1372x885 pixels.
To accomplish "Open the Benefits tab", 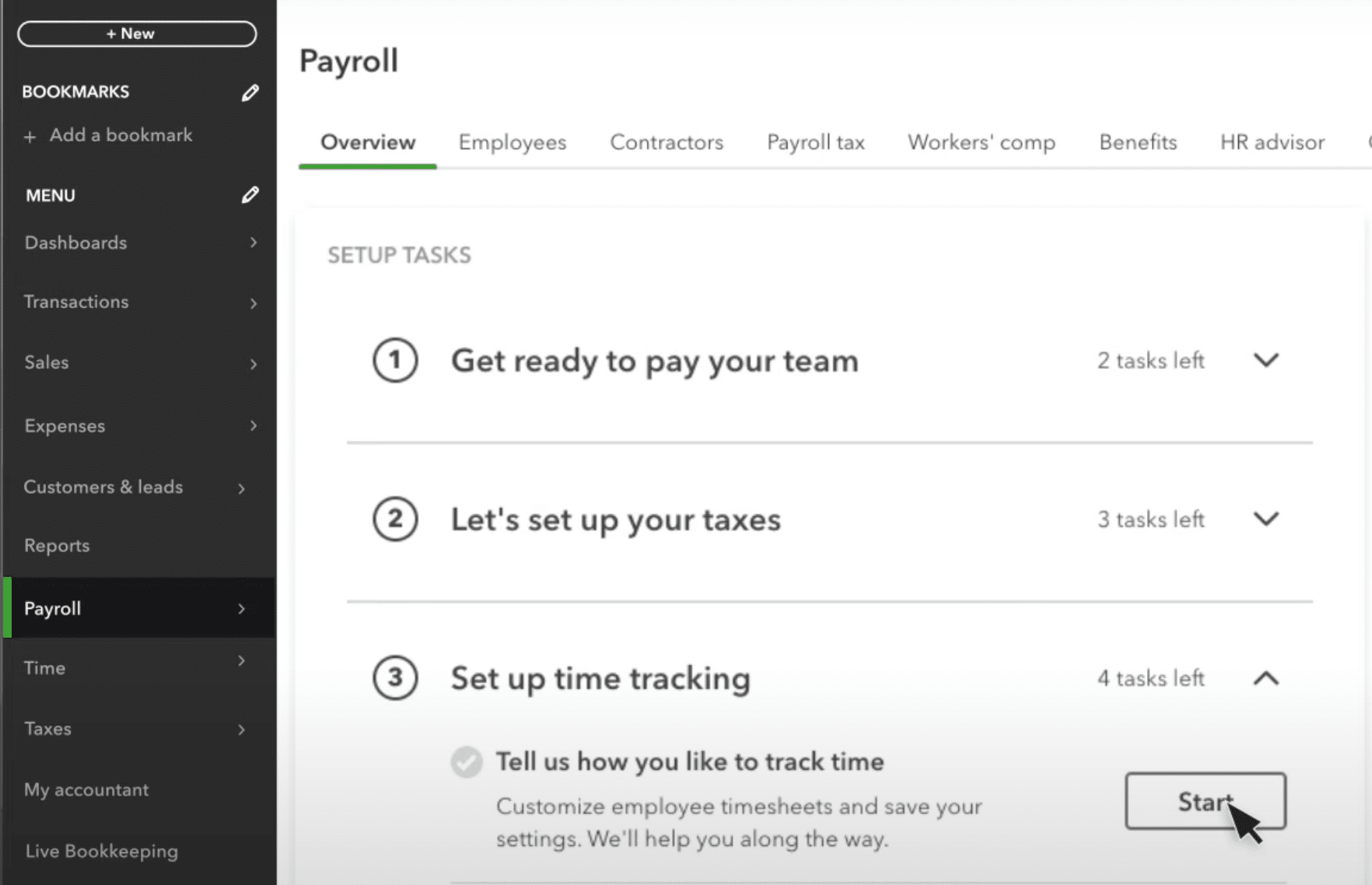I will pos(1137,142).
